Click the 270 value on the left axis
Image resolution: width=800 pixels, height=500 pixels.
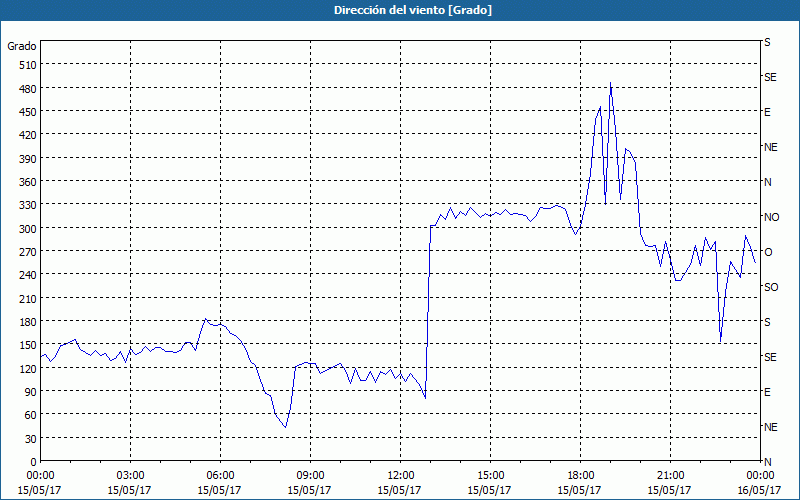(28, 252)
